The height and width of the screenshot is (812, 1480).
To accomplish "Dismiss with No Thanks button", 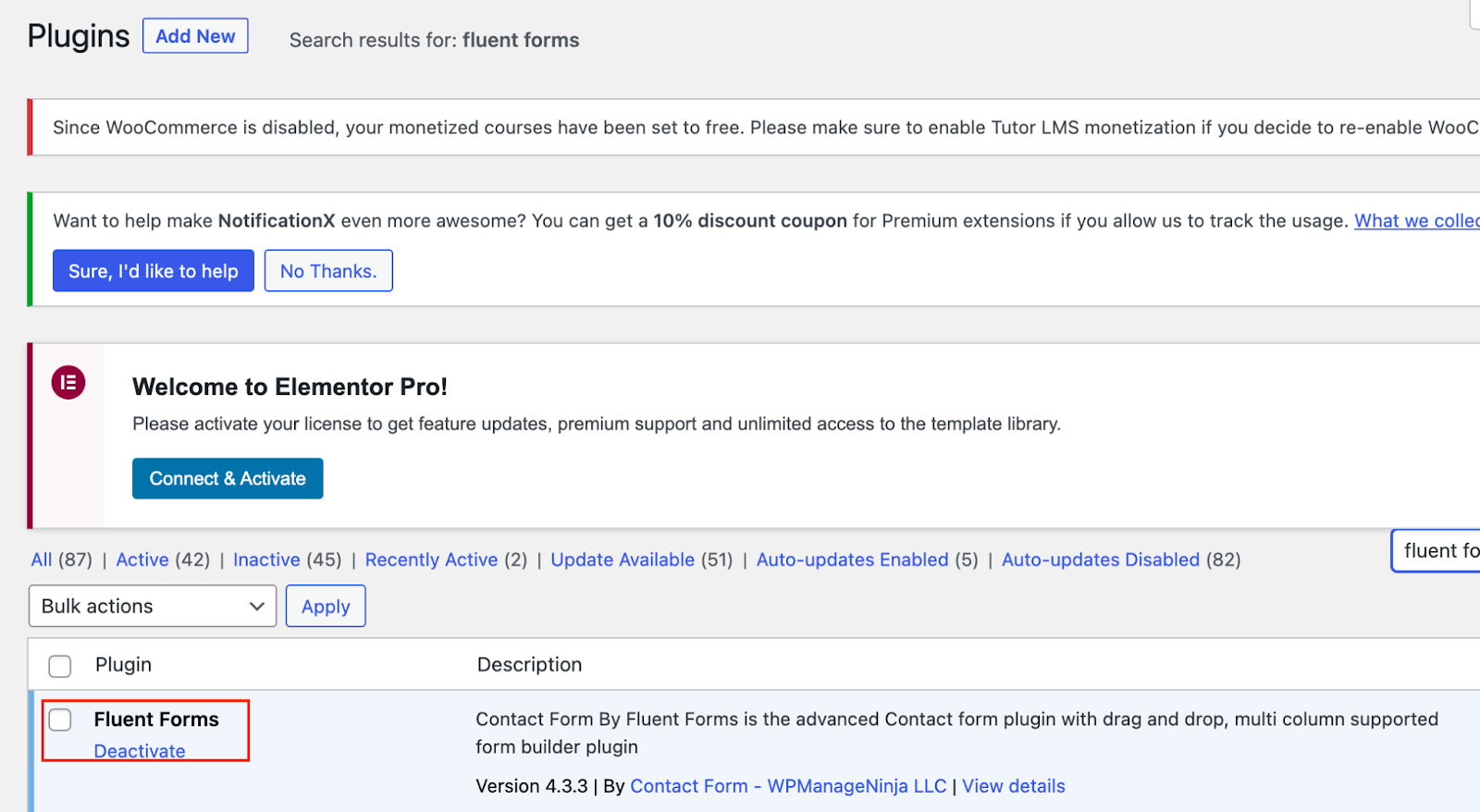I will click(x=328, y=271).
